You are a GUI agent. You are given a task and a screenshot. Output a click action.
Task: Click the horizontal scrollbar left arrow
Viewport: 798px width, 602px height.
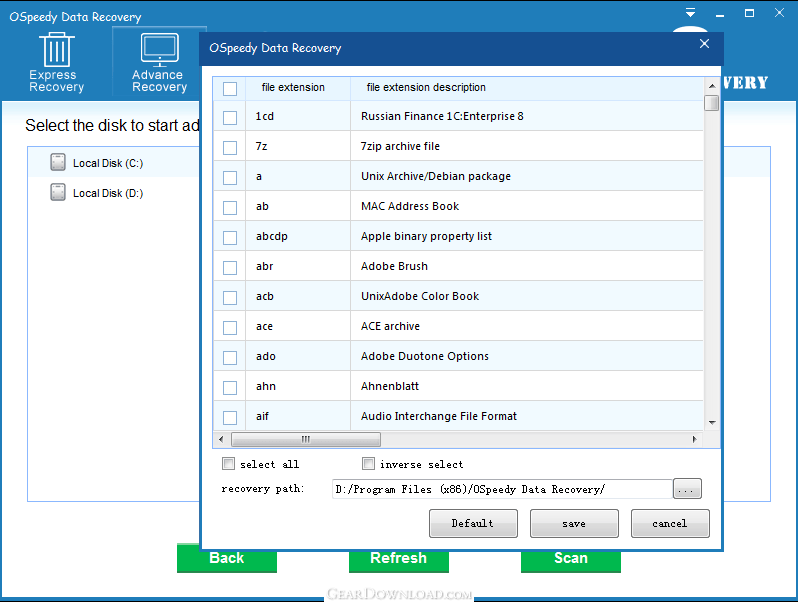[x=221, y=439]
